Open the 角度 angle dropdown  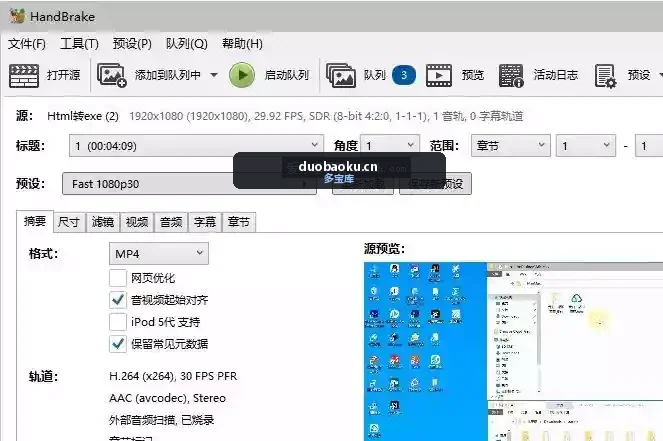pos(390,145)
